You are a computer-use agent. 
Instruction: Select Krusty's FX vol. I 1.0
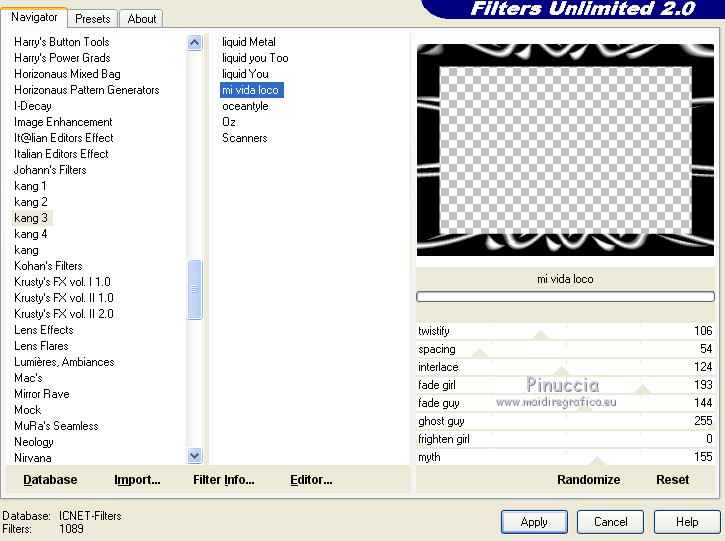tap(62, 282)
